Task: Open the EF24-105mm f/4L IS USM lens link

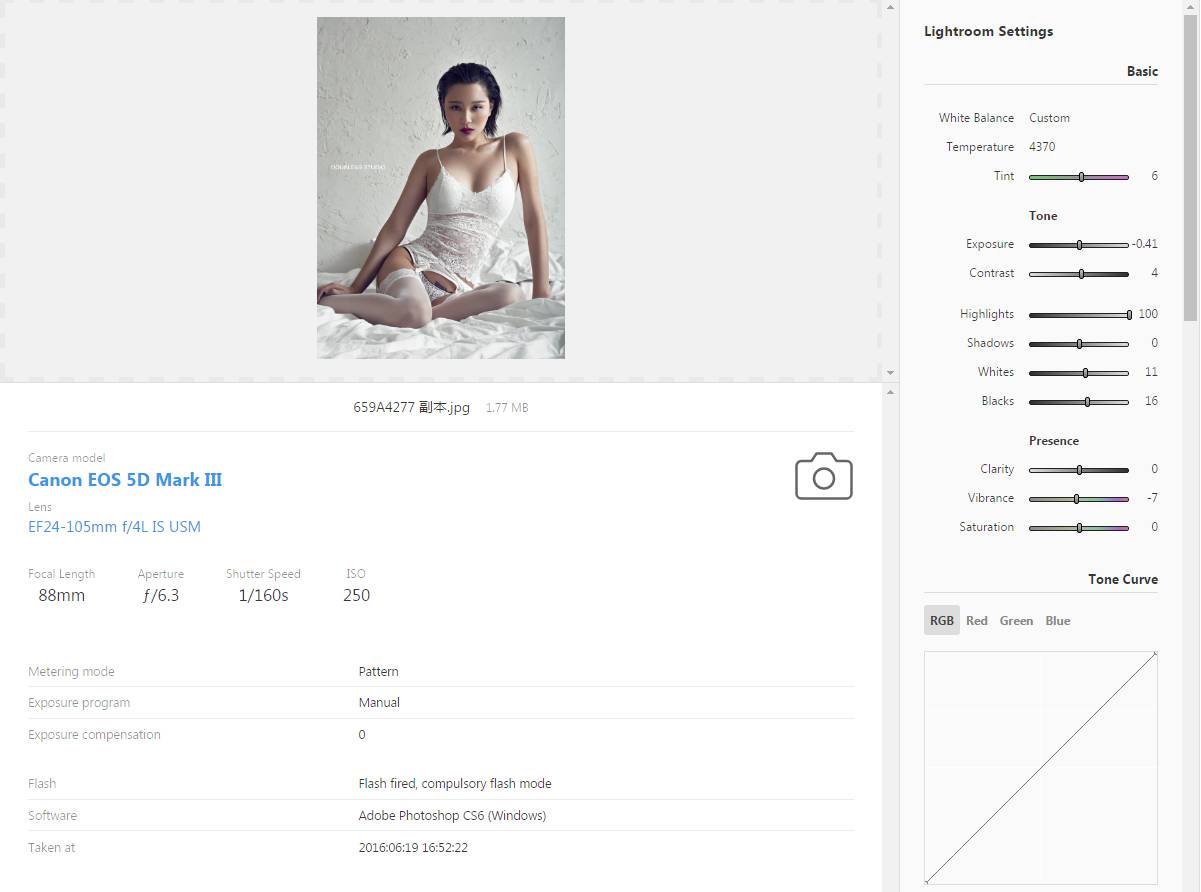Action: 114,527
